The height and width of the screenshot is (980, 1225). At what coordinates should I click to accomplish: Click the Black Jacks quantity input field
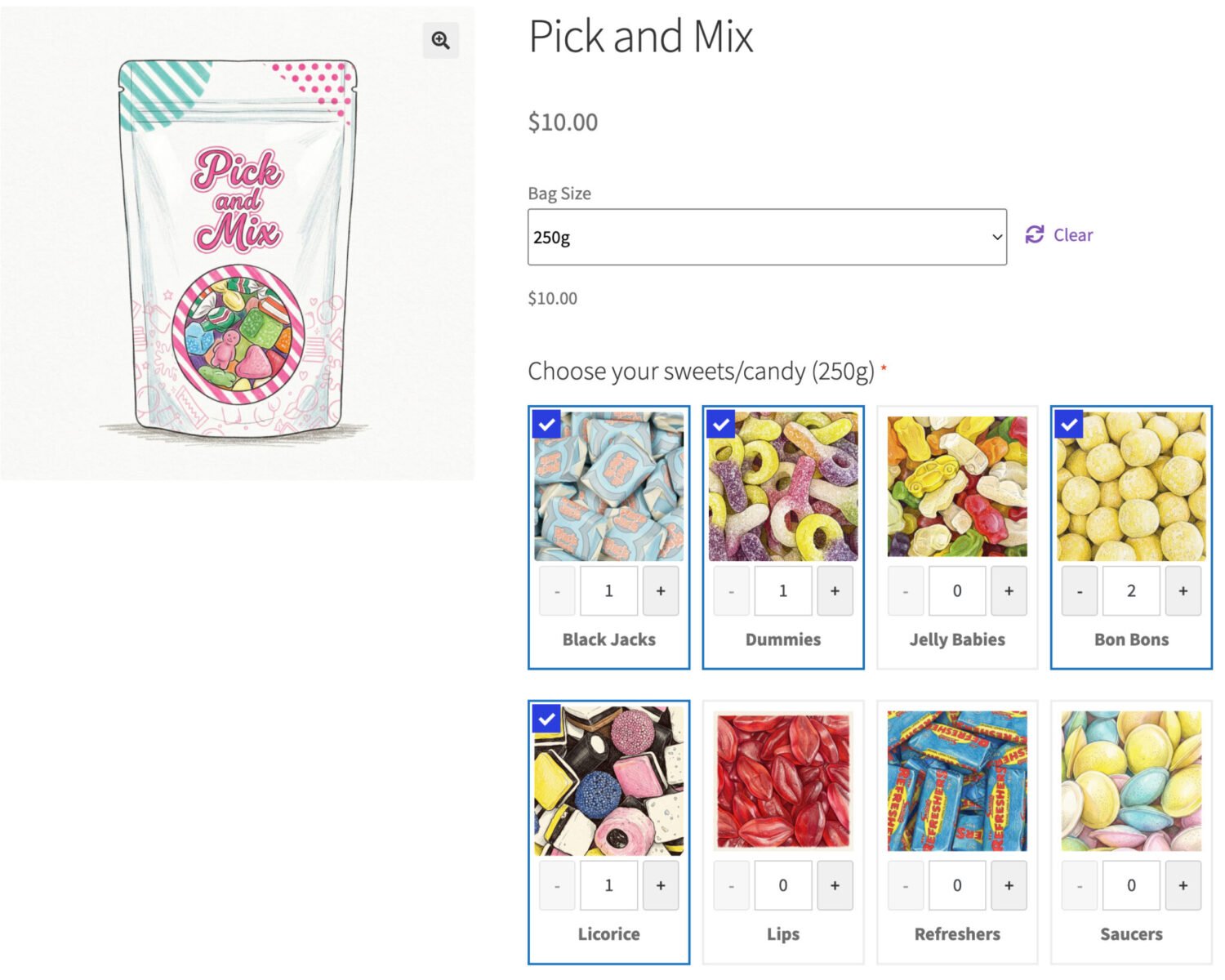pyautogui.click(x=608, y=590)
